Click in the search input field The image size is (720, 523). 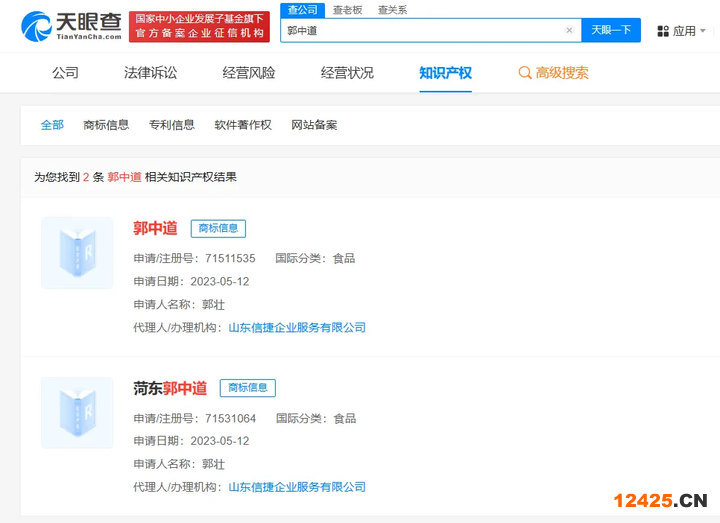pos(420,31)
